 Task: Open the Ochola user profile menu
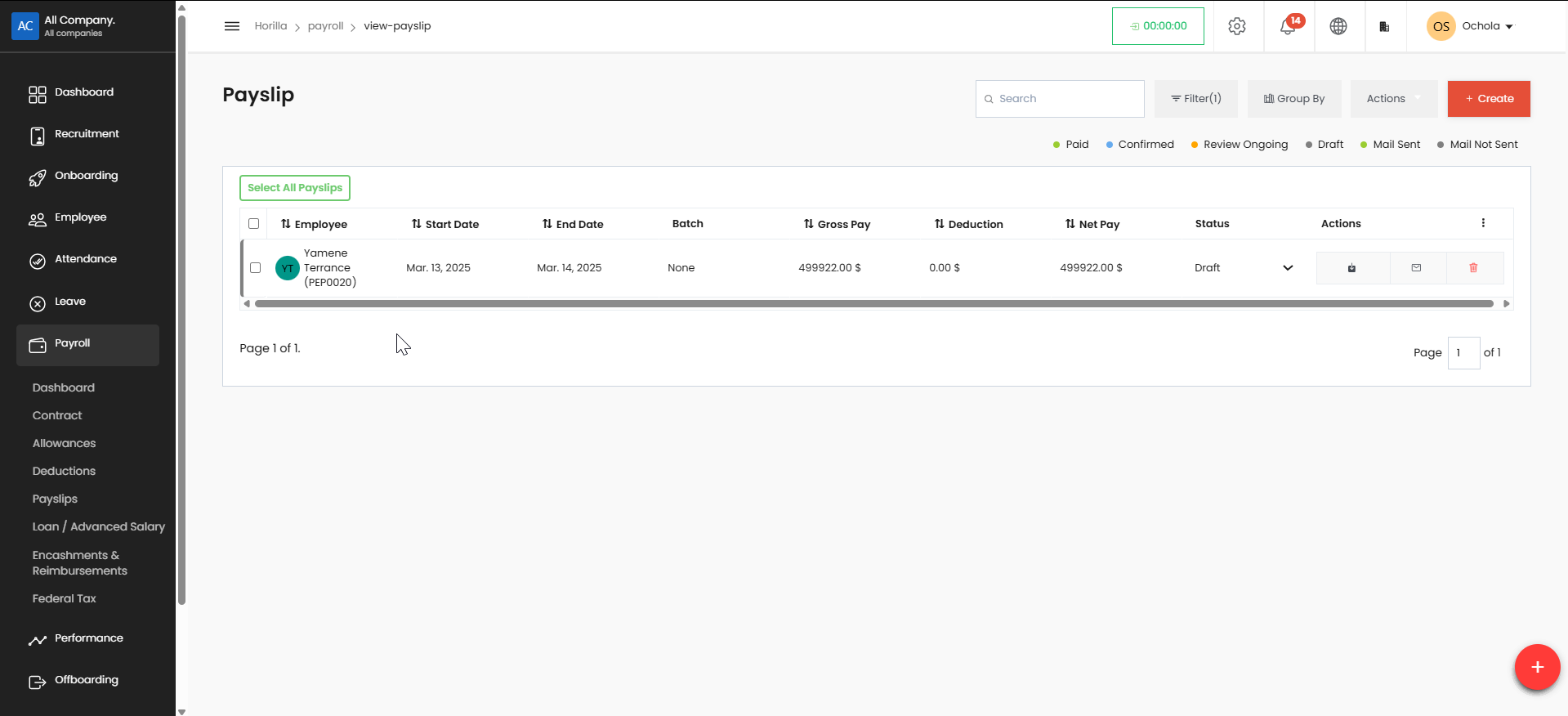(x=1471, y=26)
